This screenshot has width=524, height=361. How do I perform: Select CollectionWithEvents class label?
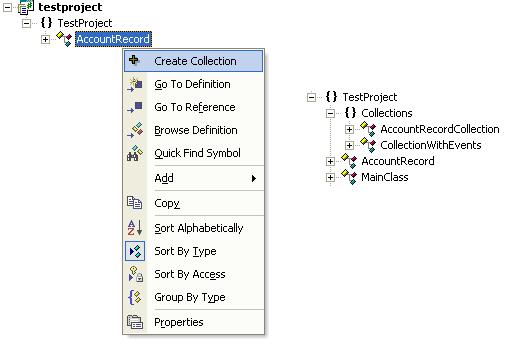pyautogui.click(x=431, y=145)
